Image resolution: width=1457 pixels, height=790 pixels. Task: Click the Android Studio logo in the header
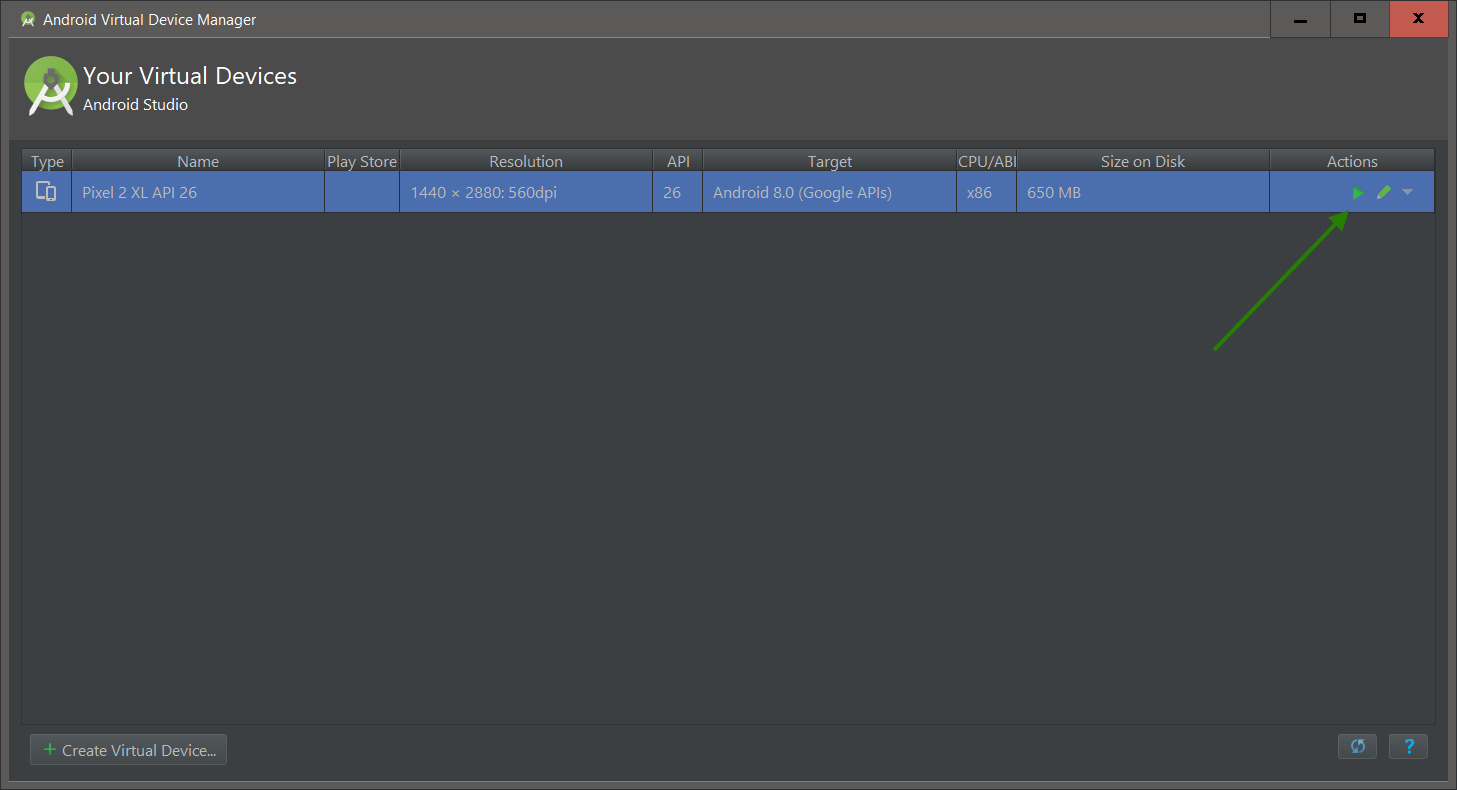point(51,86)
